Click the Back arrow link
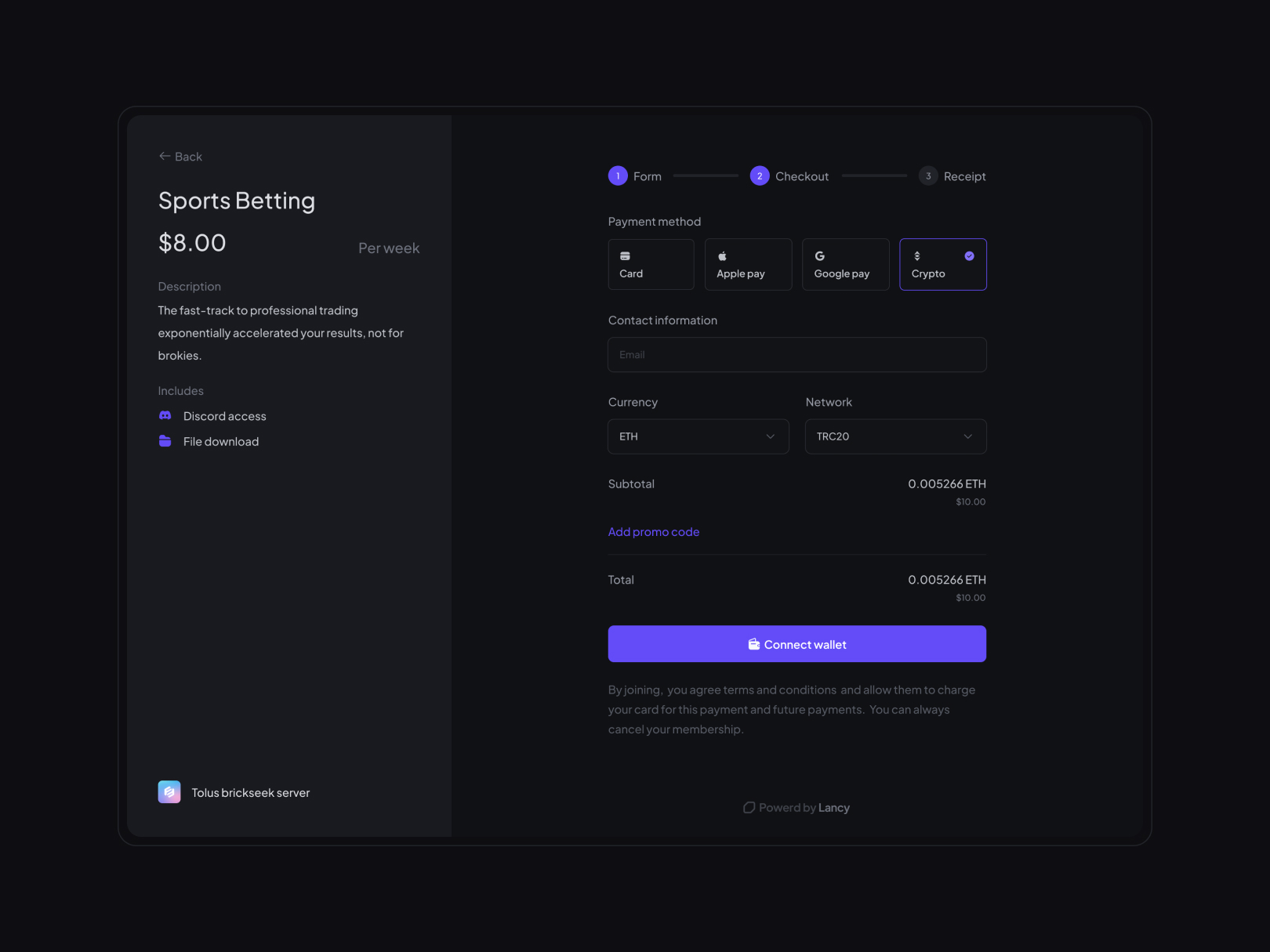This screenshot has height=952, width=1270. (x=180, y=157)
